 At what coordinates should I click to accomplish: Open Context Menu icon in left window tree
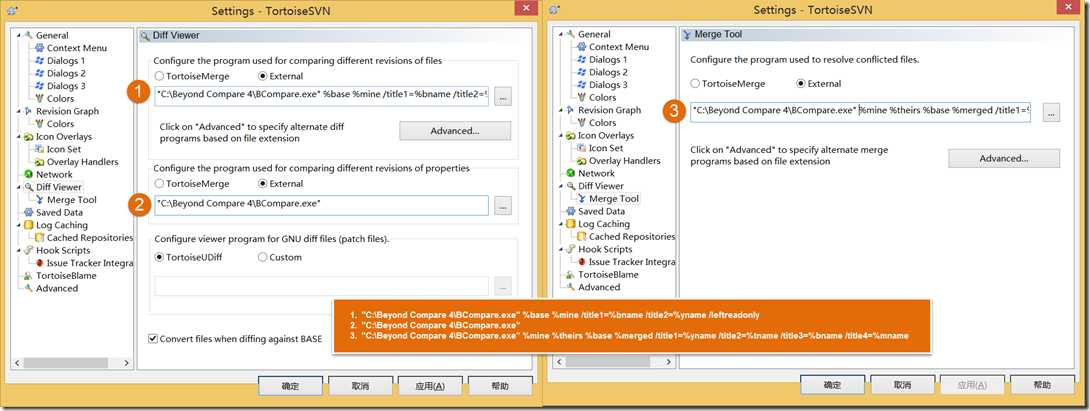click(40, 48)
